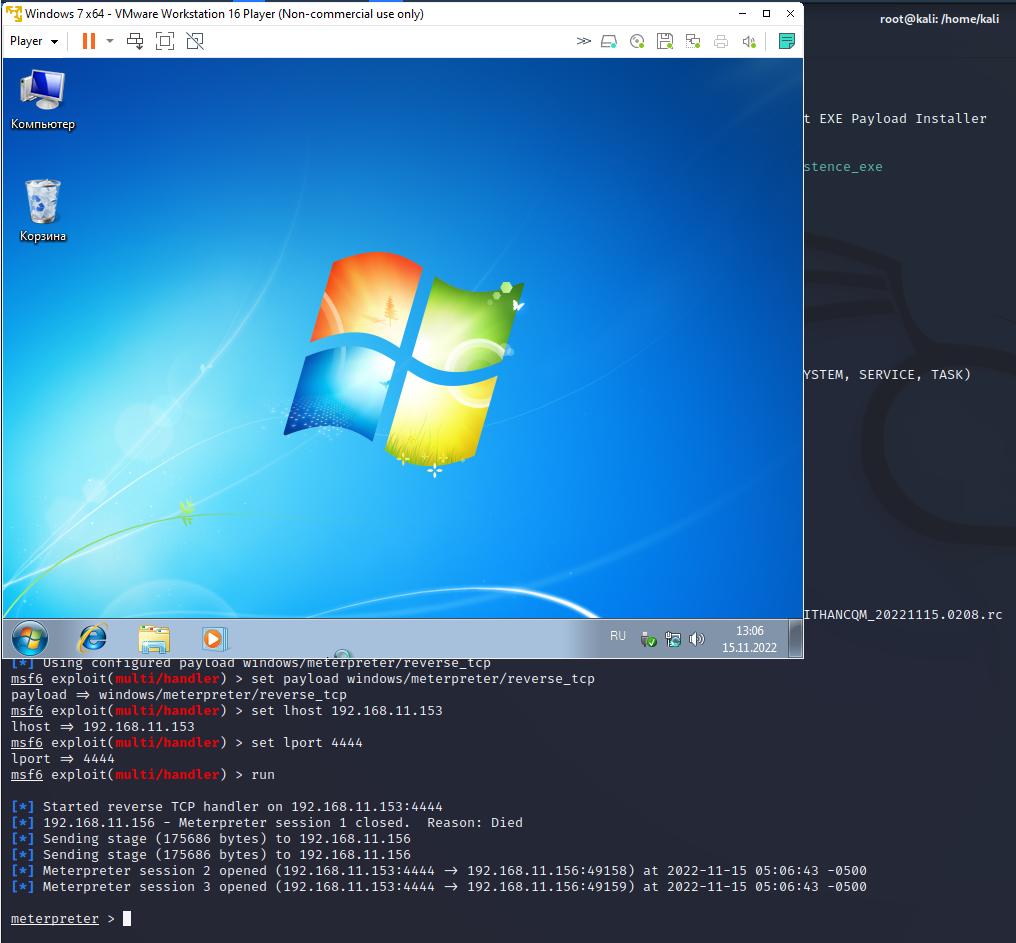This screenshot has height=943, width=1016.
Task: Minimize the VMware Player window
Action: pos(743,14)
